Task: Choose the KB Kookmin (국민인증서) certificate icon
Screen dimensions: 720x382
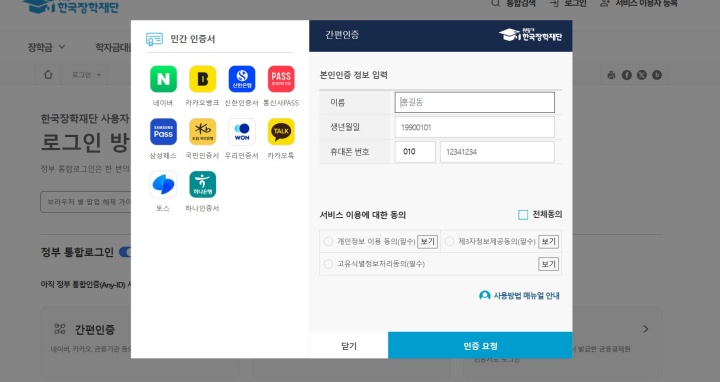Action: (202, 132)
